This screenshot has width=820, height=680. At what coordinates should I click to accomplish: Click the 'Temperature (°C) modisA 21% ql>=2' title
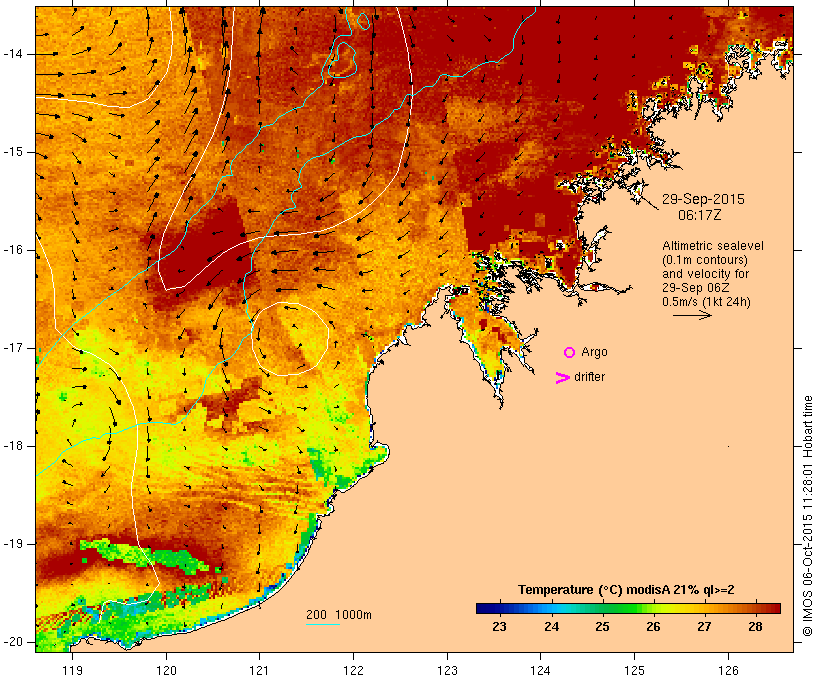626,590
